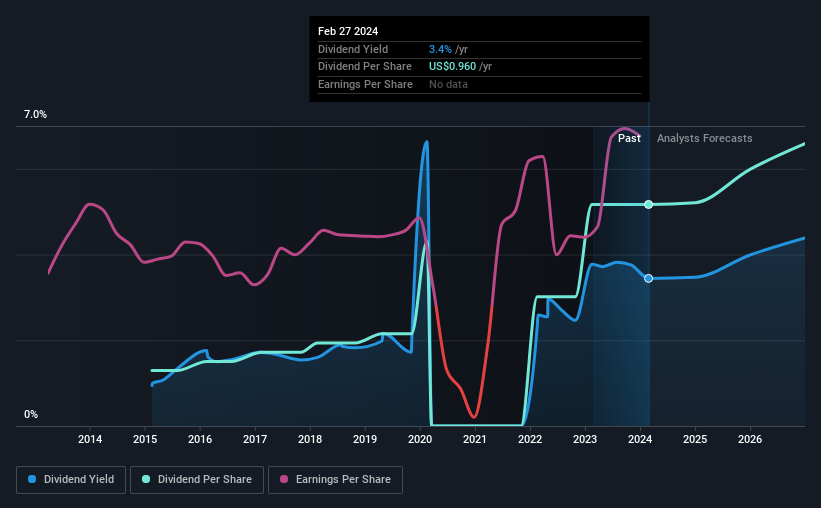The image size is (821, 508).
Task: Click the teal Dividend Per Share legend dot
Action: pyautogui.click(x=146, y=479)
